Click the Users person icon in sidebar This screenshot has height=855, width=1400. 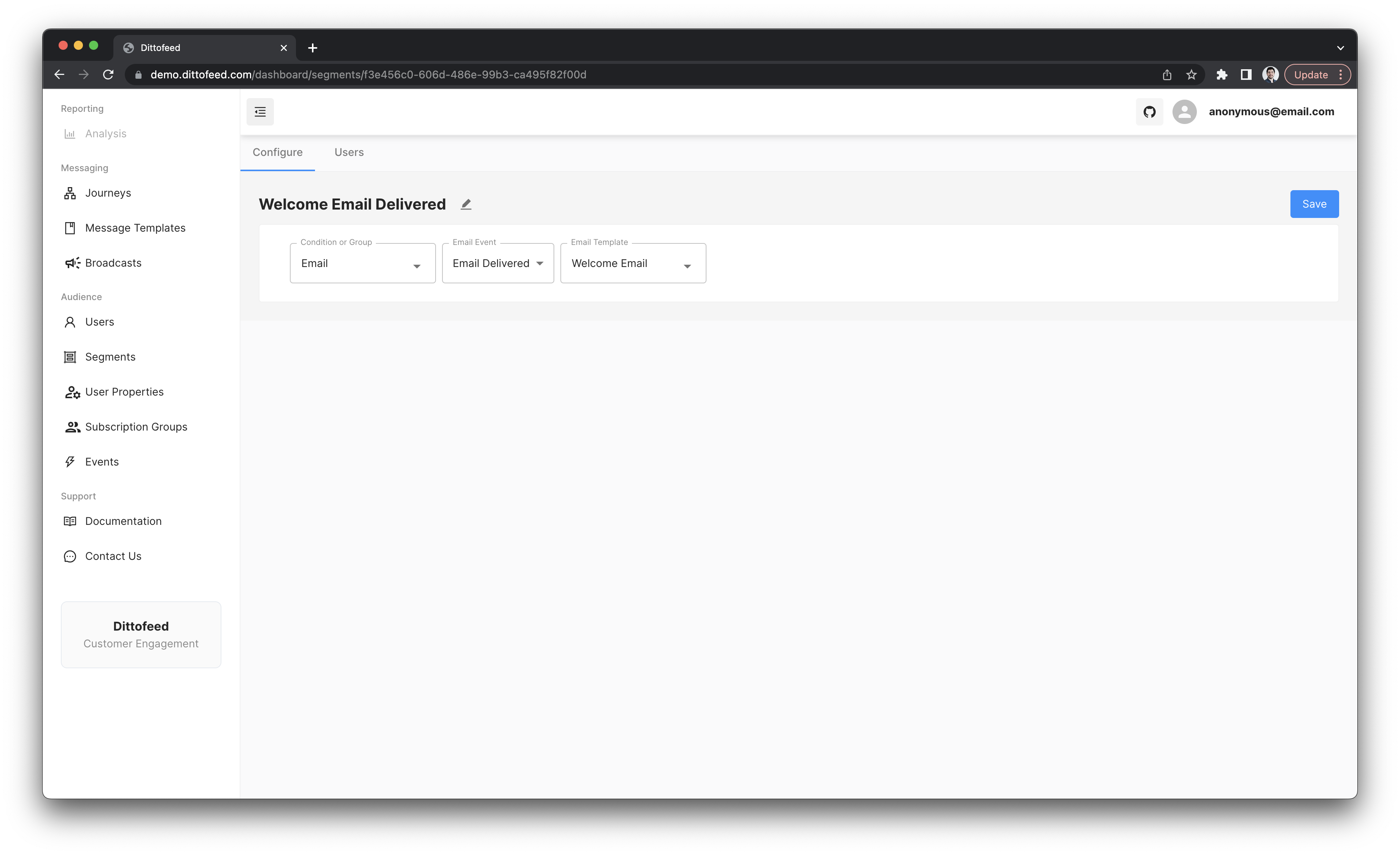(x=70, y=322)
